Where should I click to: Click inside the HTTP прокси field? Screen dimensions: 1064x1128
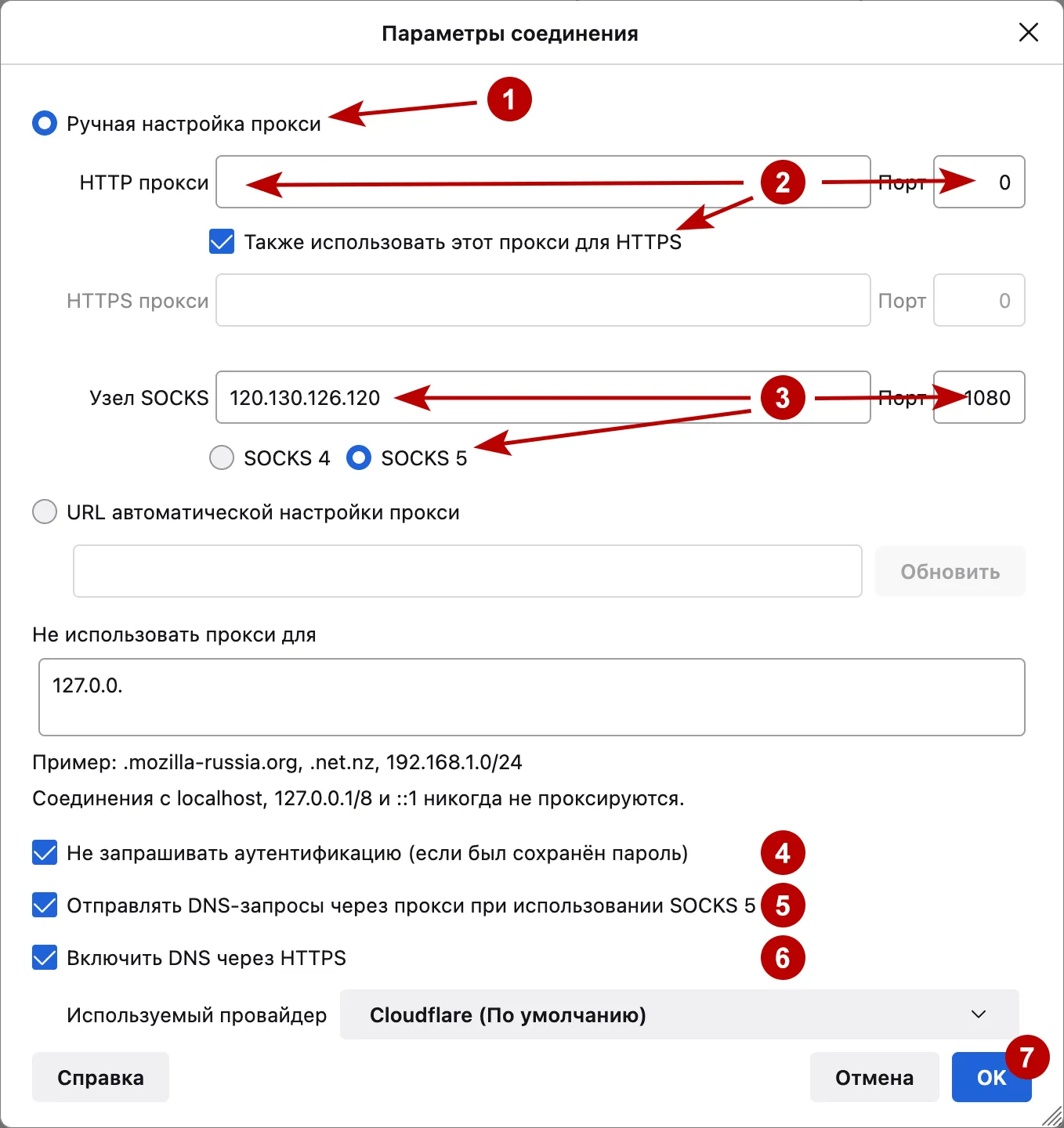[543, 182]
